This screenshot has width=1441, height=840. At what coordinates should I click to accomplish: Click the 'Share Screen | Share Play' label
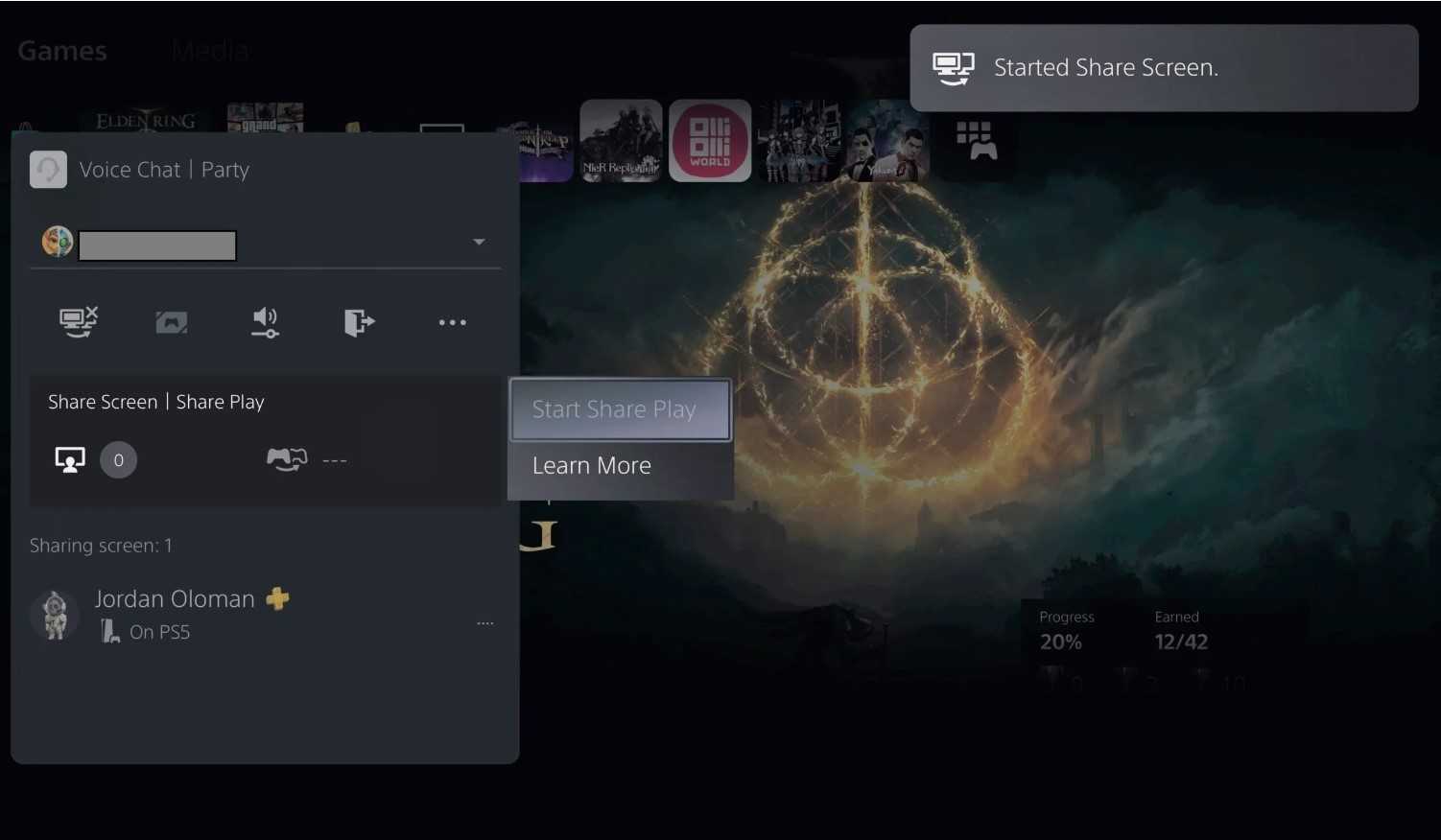point(156,402)
